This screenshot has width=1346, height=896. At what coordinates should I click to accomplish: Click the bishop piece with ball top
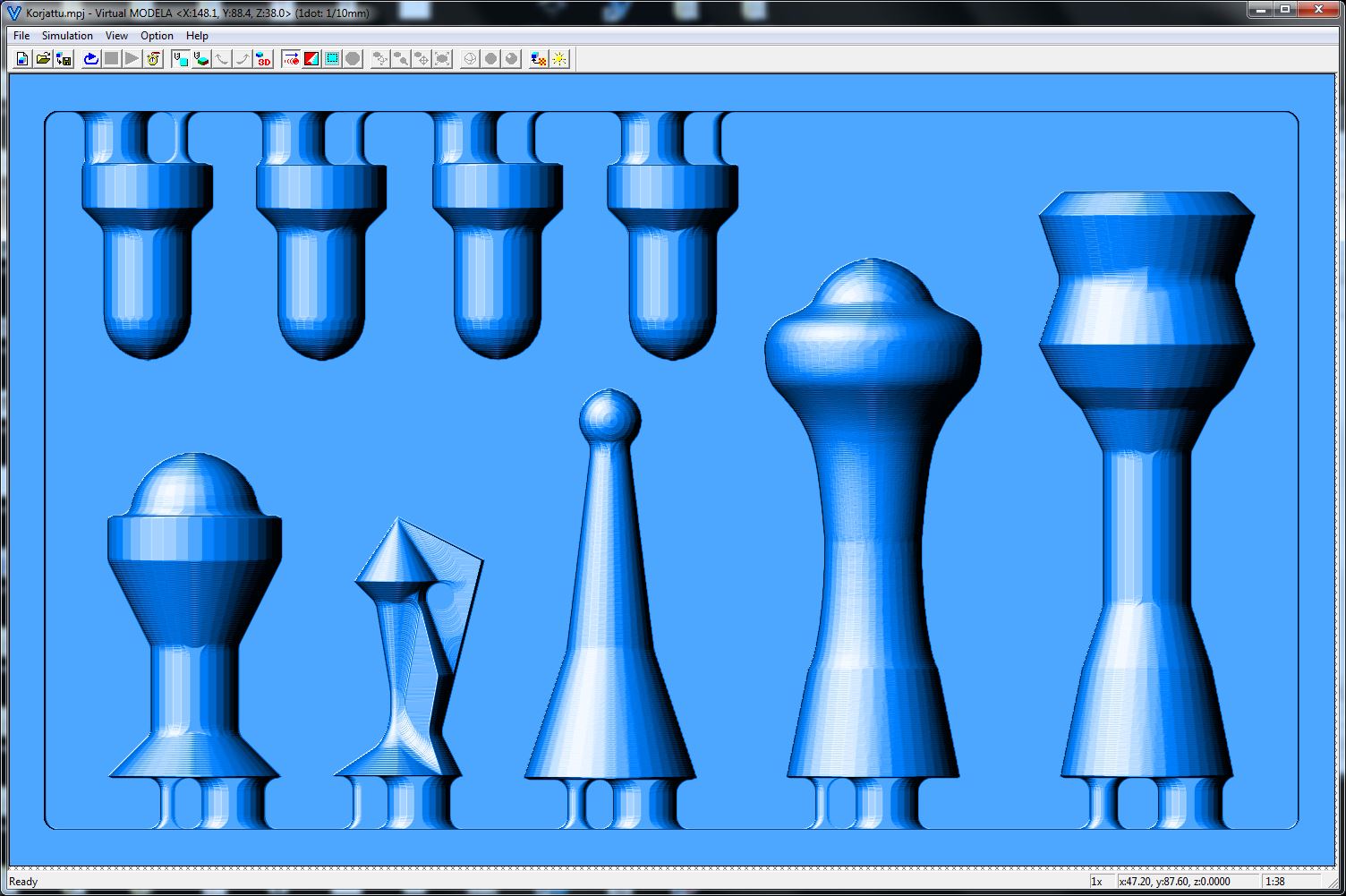pos(609,584)
